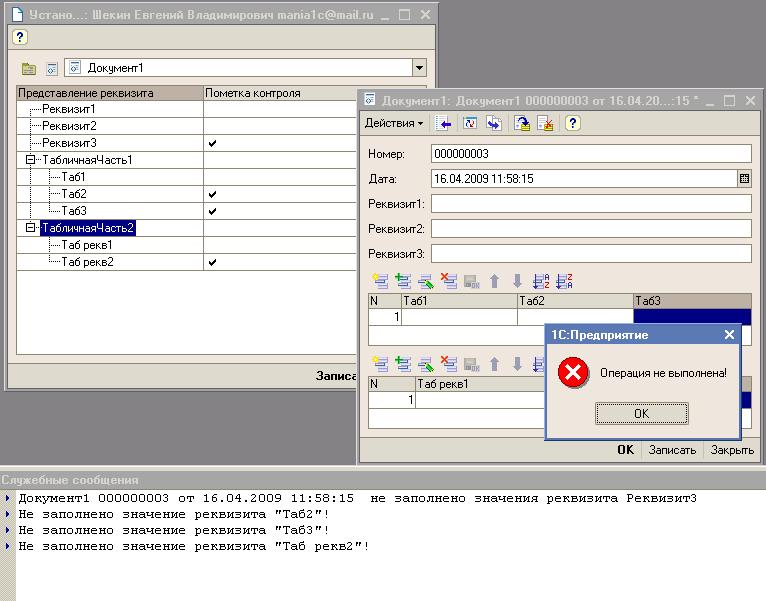Click message 'Не заполнено значение реквизита "Таб2"!'
The height and width of the screenshot is (601, 766).
point(174,515)
